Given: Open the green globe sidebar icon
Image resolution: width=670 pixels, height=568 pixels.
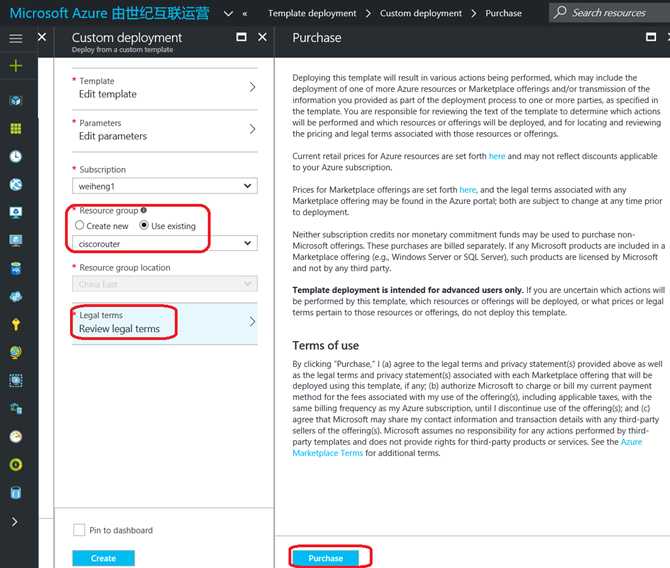Looking at the screenshot, I should [x=16, y=353].
